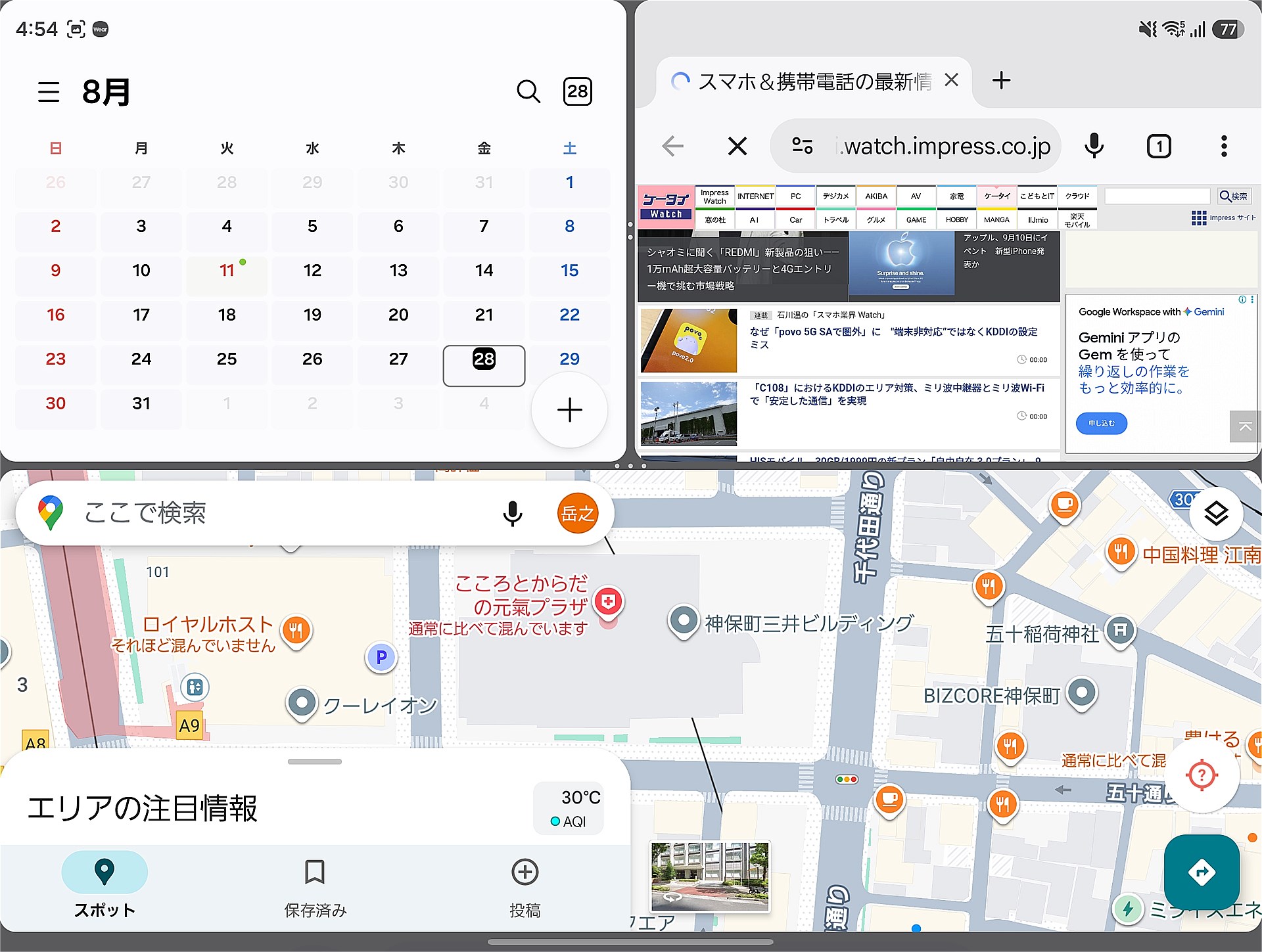Tap the 神保町三井ビルディング place pin
This screenshot has width=1262, height=952.
[x=684, y=621]
